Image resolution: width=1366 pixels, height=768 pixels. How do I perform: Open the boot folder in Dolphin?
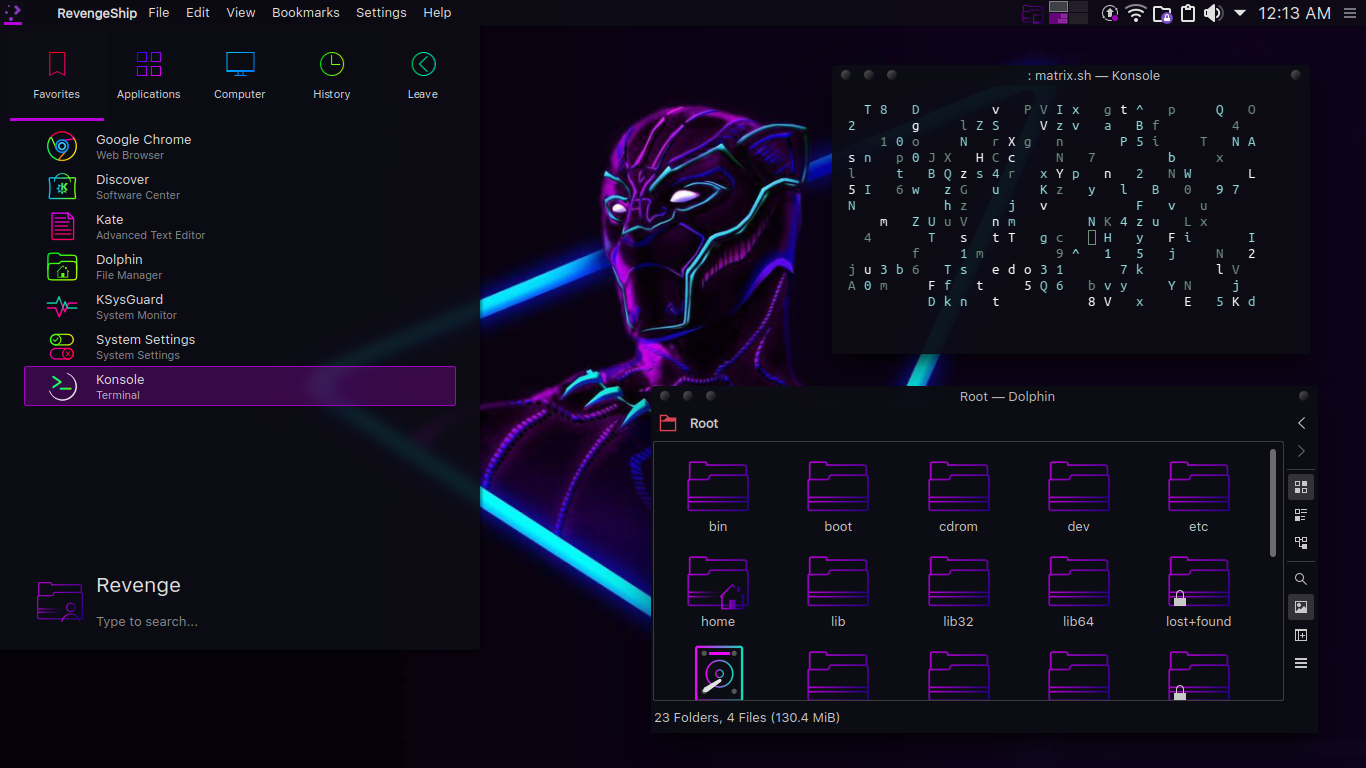pyautogui.click(x=838, y=497)
